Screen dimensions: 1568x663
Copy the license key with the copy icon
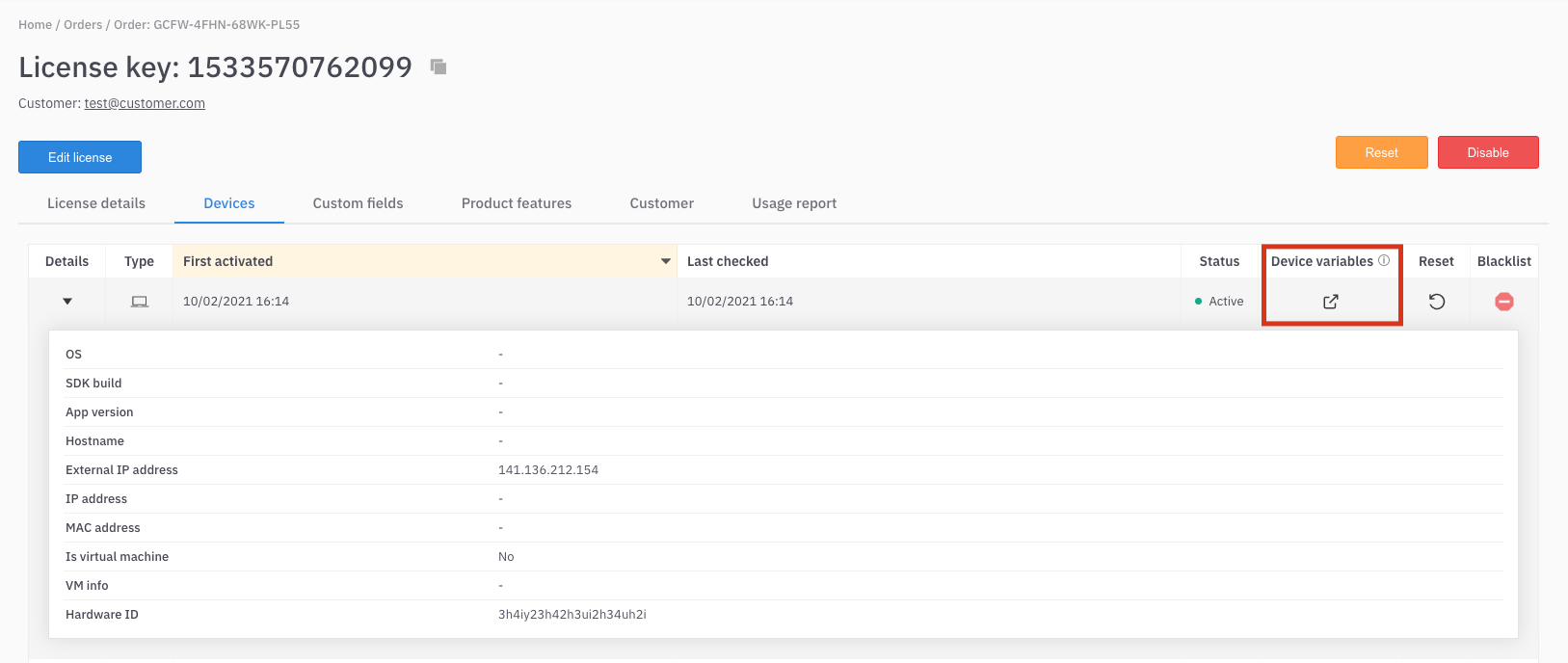[x=439, y=66]
